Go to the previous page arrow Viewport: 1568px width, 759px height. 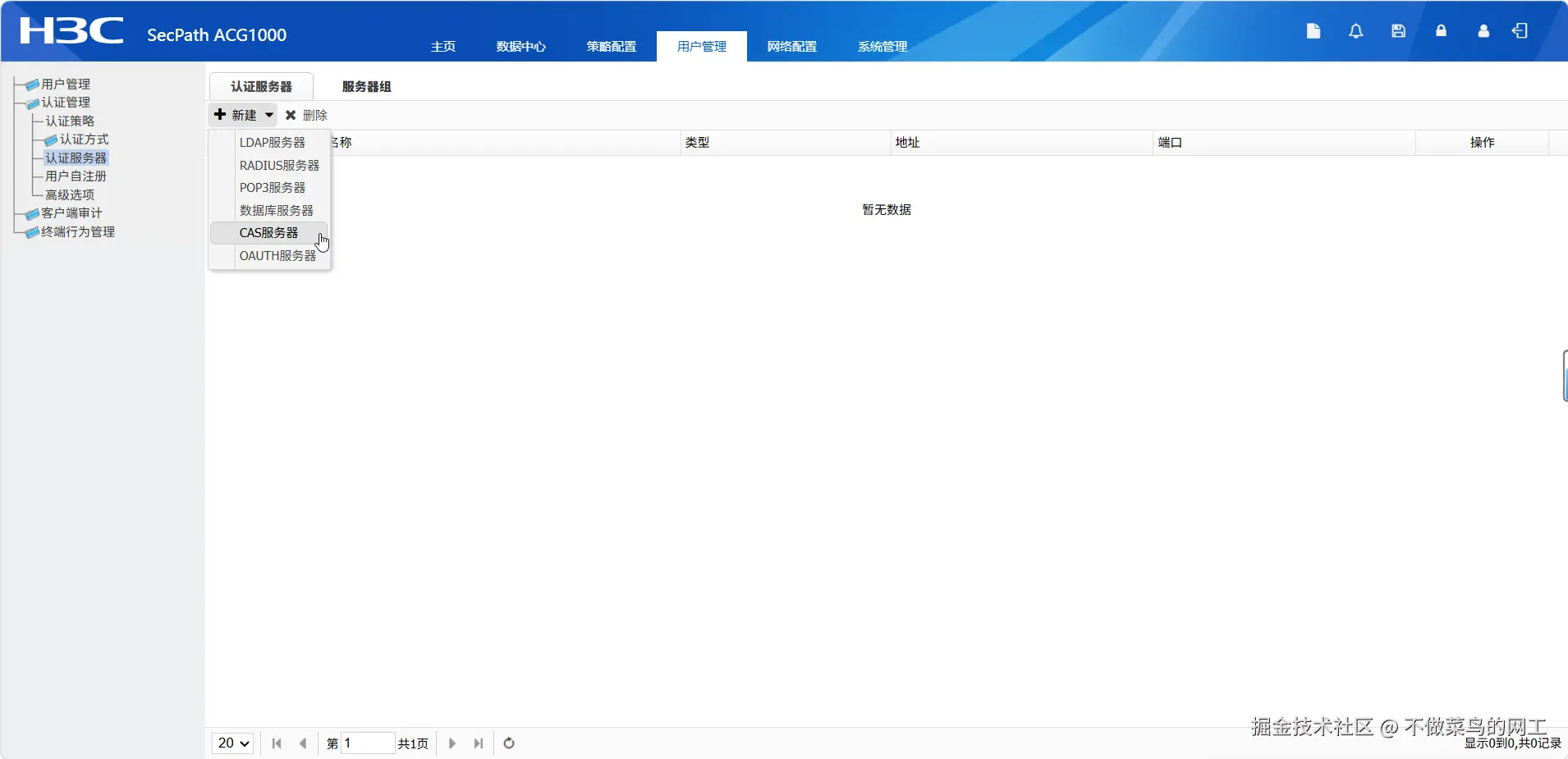pos(303,743)
